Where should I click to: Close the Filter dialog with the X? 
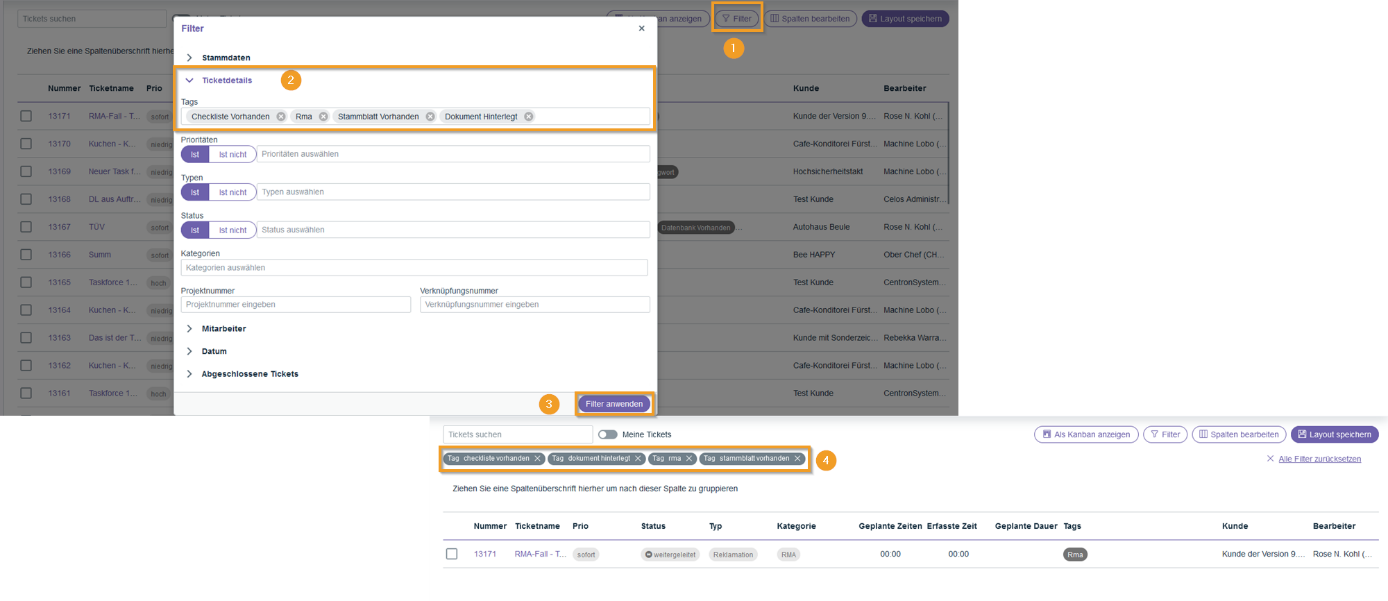pos(641,29)
